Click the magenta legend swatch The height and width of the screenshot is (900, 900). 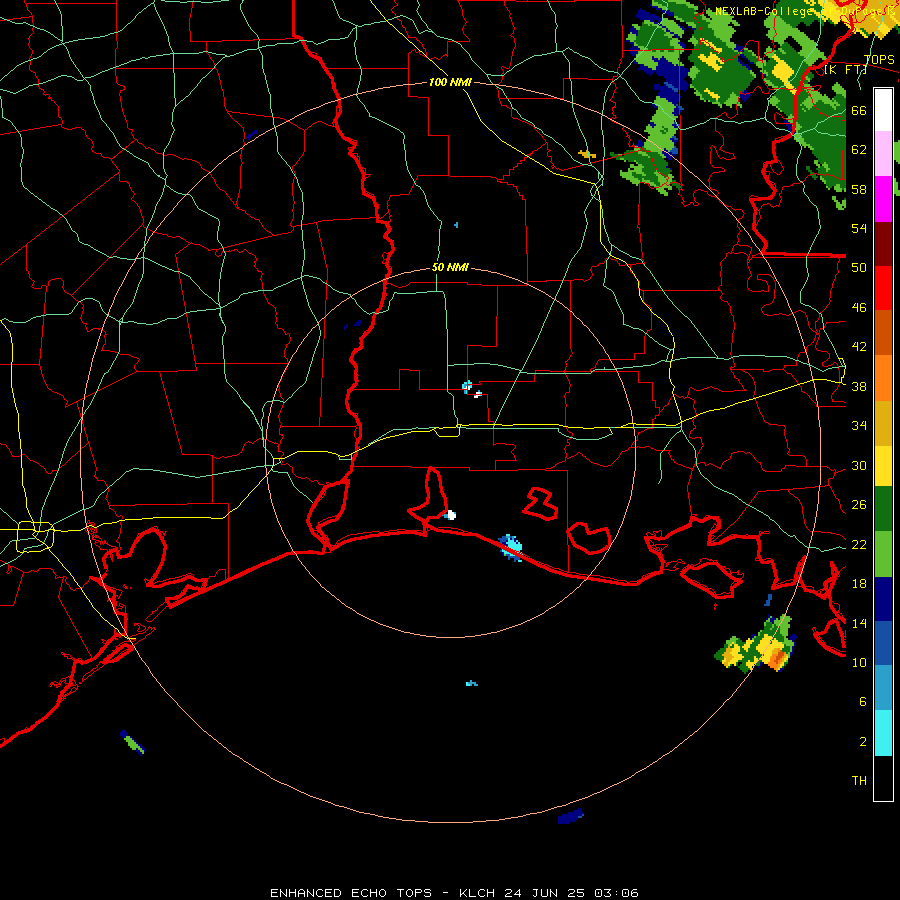[883, 199]
